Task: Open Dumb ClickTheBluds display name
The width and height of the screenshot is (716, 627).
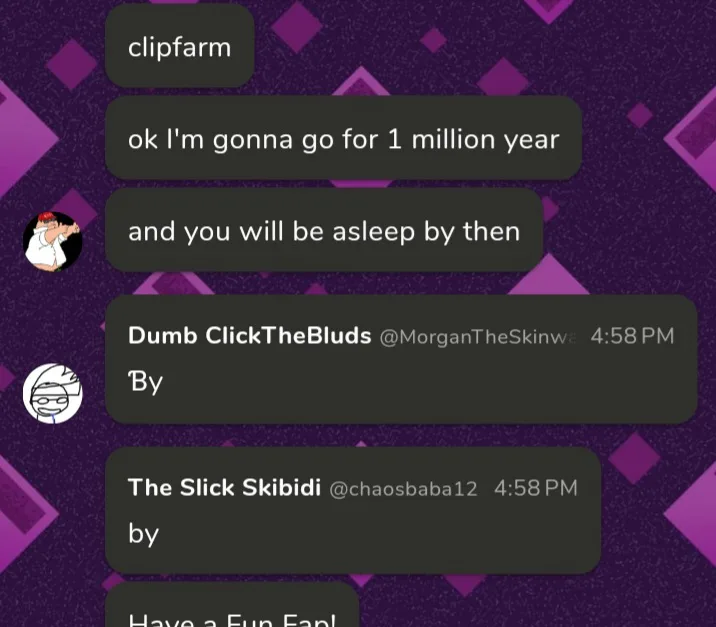Action: click(249, 336)
